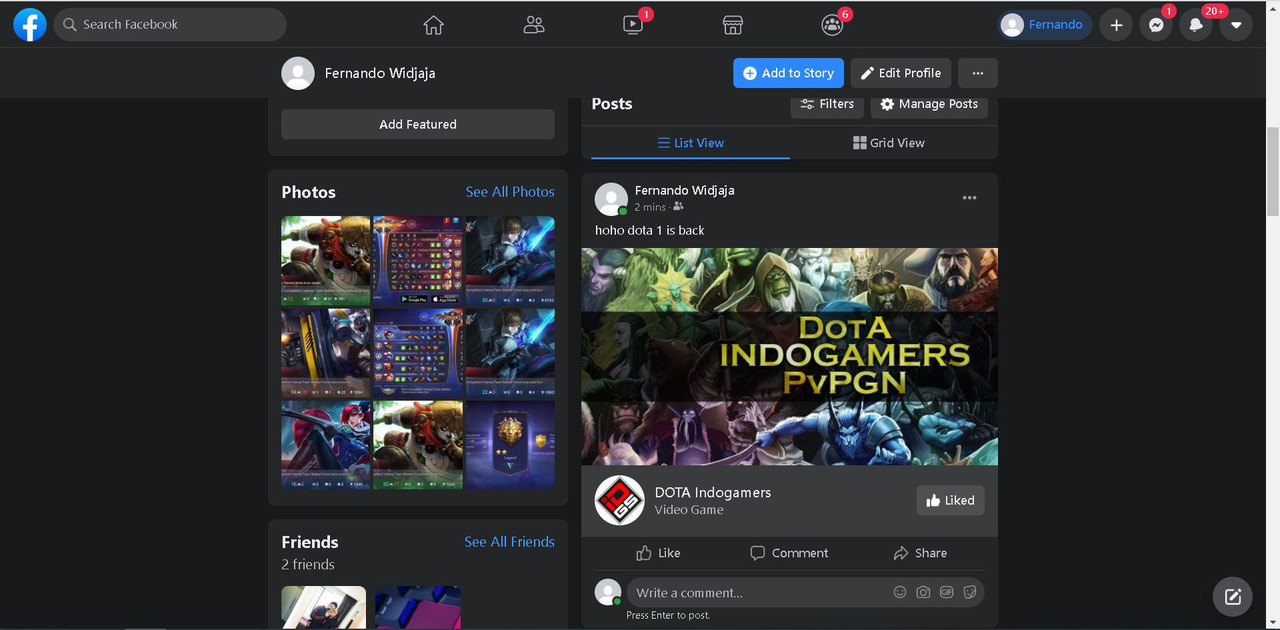The width and height of the screenshot is (1280, 630).
Task: Open See All Friends link
Action: [509, 542]
